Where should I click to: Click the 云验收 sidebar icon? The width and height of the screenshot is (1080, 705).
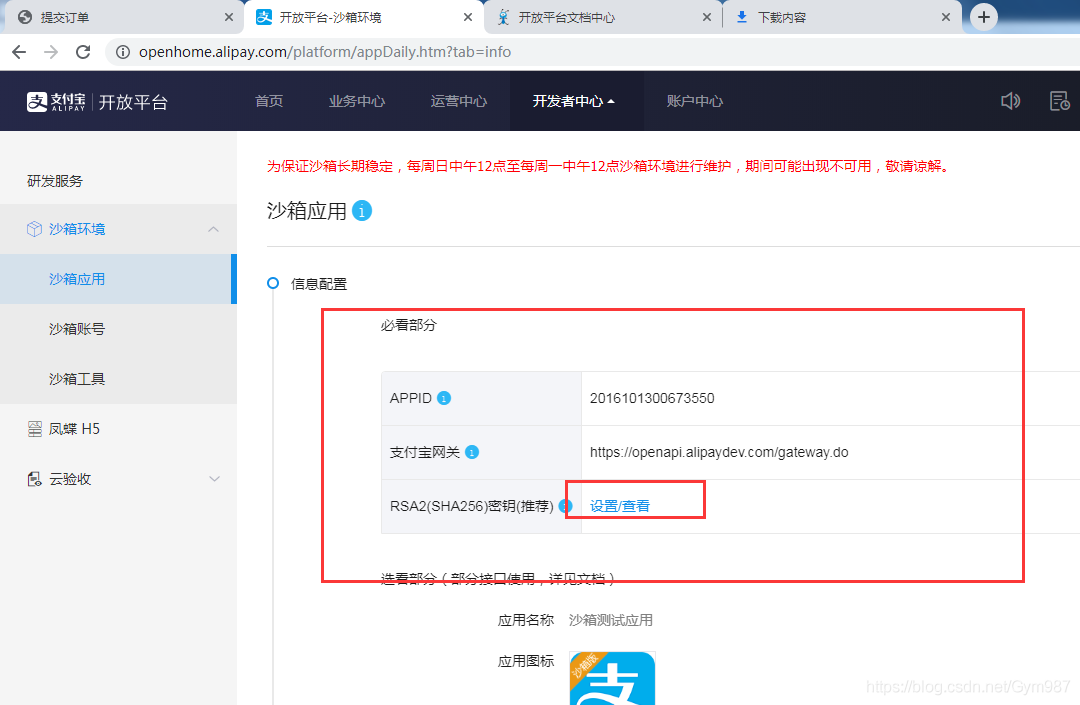[x=34, y=479]
